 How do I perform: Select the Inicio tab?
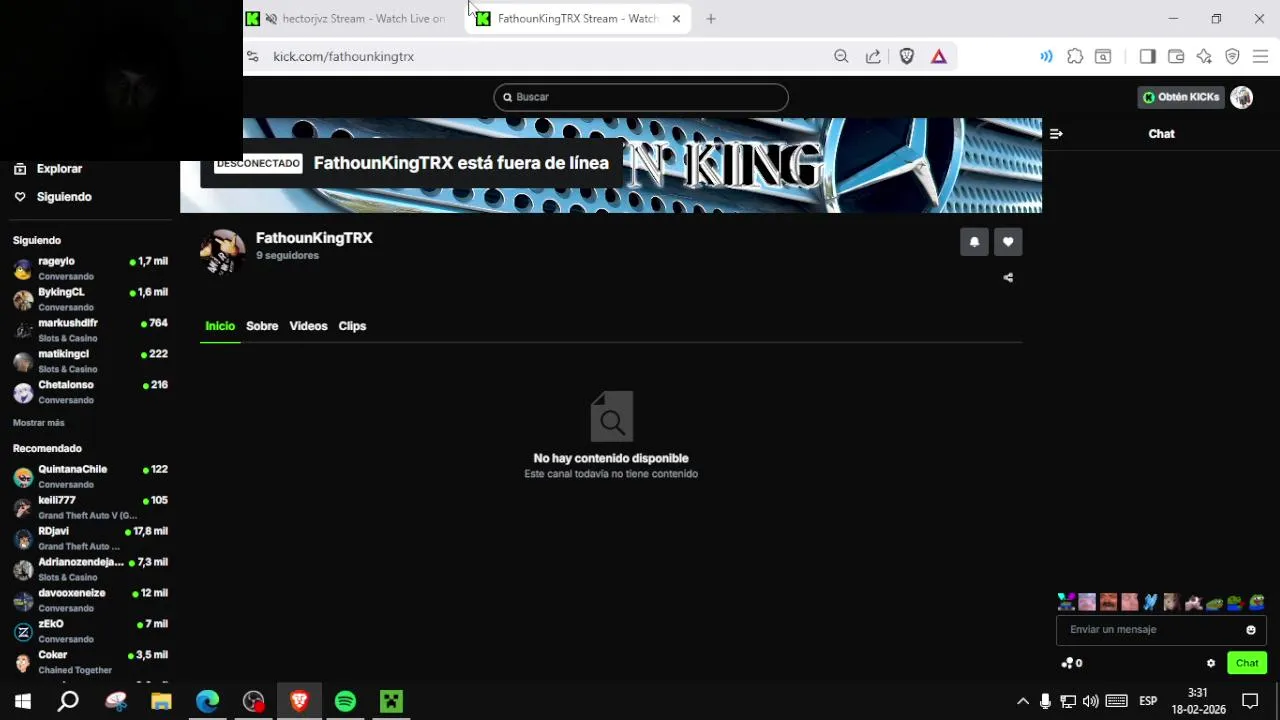click(x=220, y=326)
